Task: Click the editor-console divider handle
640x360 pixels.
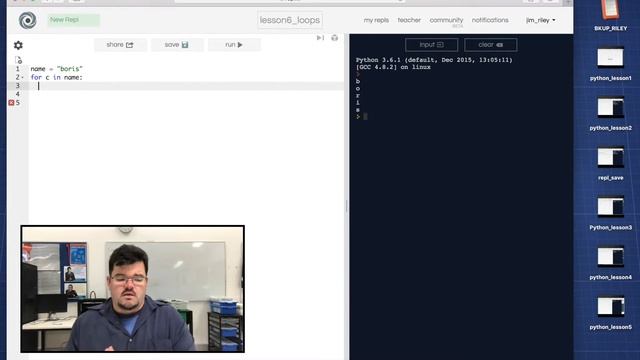Action: click(347, 206)
